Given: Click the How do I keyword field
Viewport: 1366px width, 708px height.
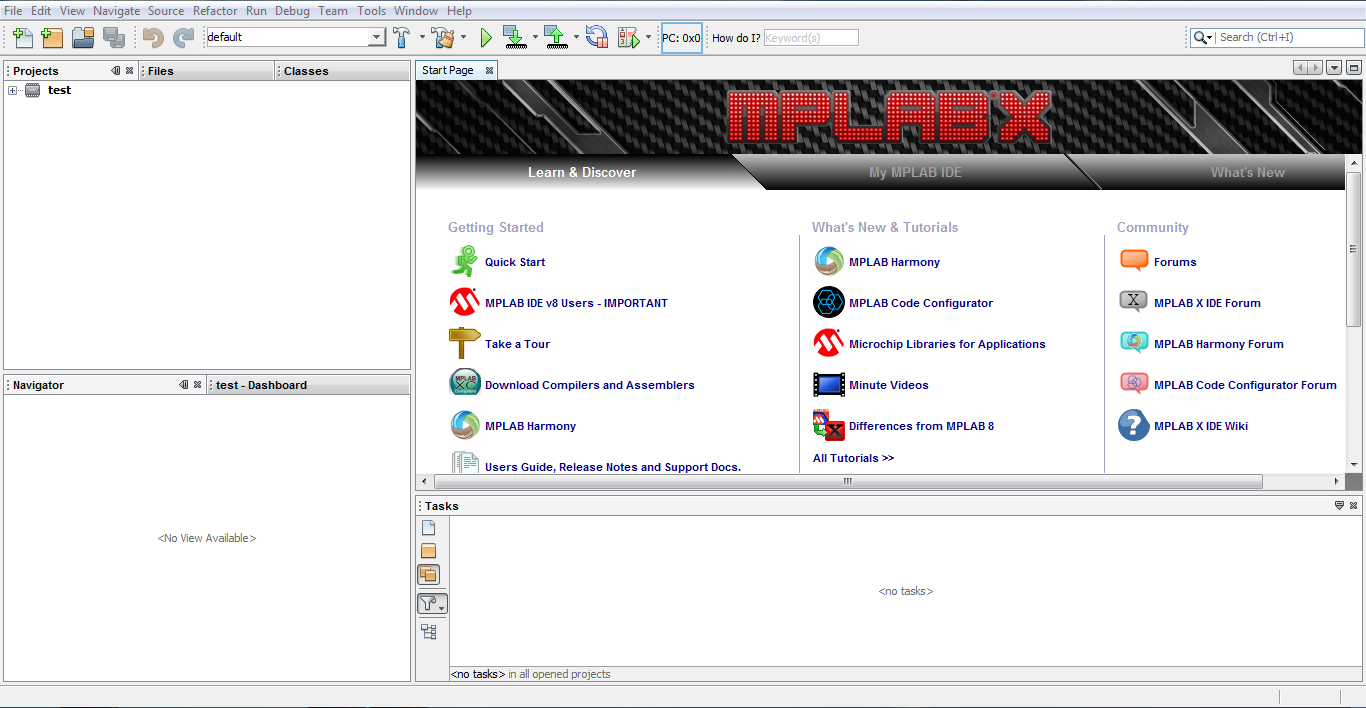Looking at the screenshot, I should pyautogui.click(x=811, y=38).
